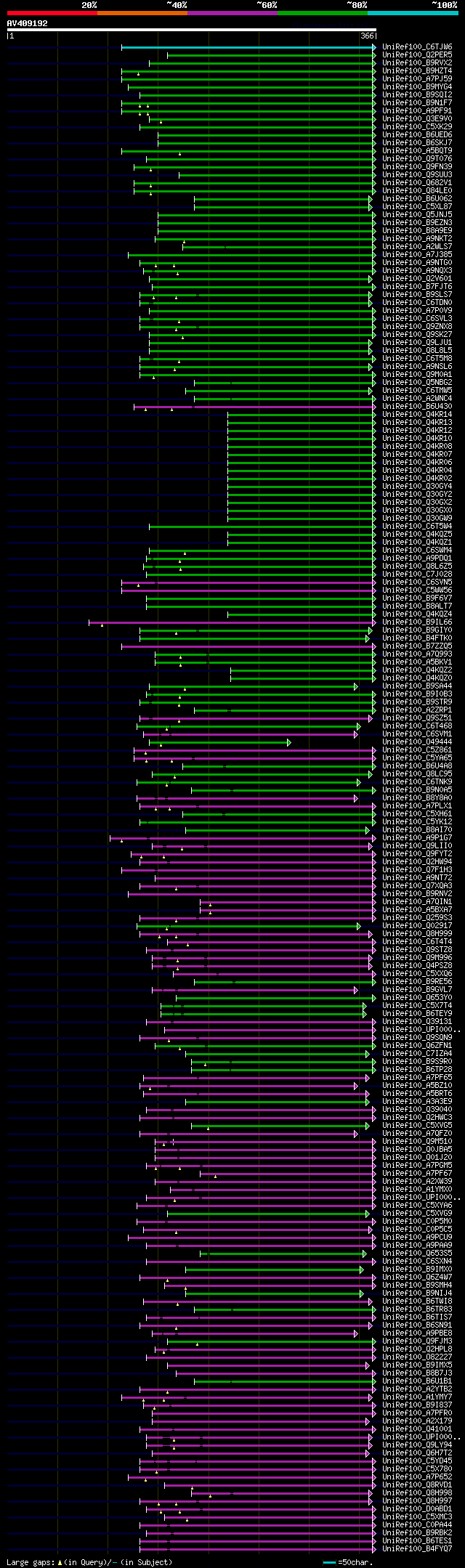Click the arrowhead ending the A9PBE8 bar
The image size is (465, 1568).
[356, 1333]
